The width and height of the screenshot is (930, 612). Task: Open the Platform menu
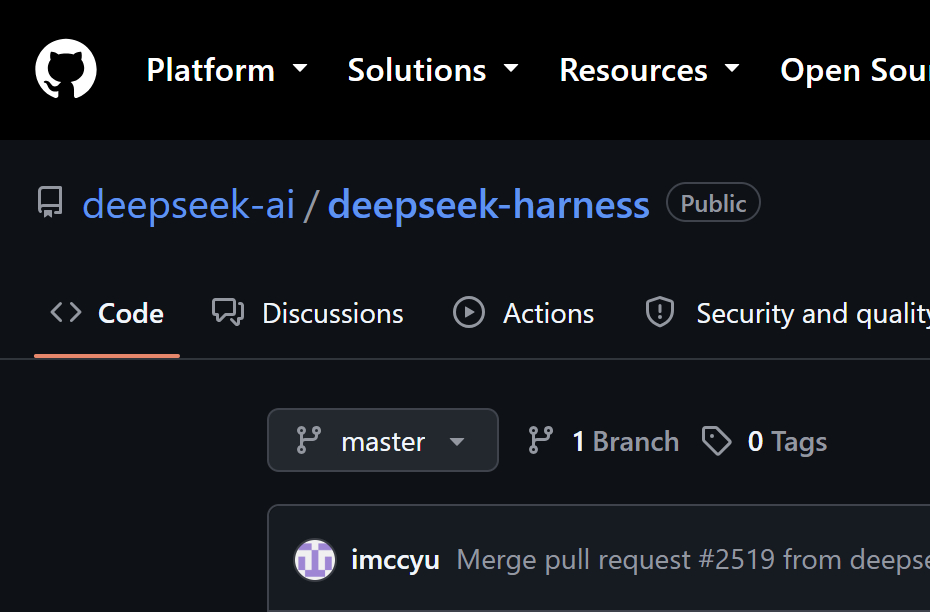(227, 70)
